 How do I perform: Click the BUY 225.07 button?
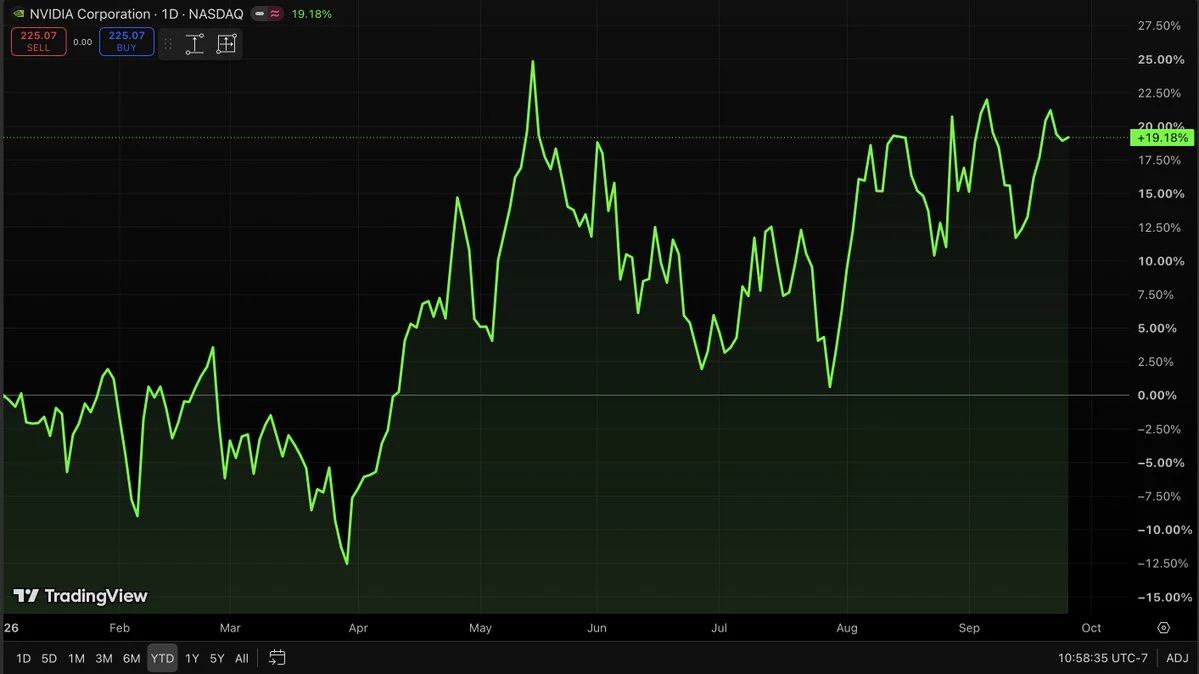tap(126, 41)
